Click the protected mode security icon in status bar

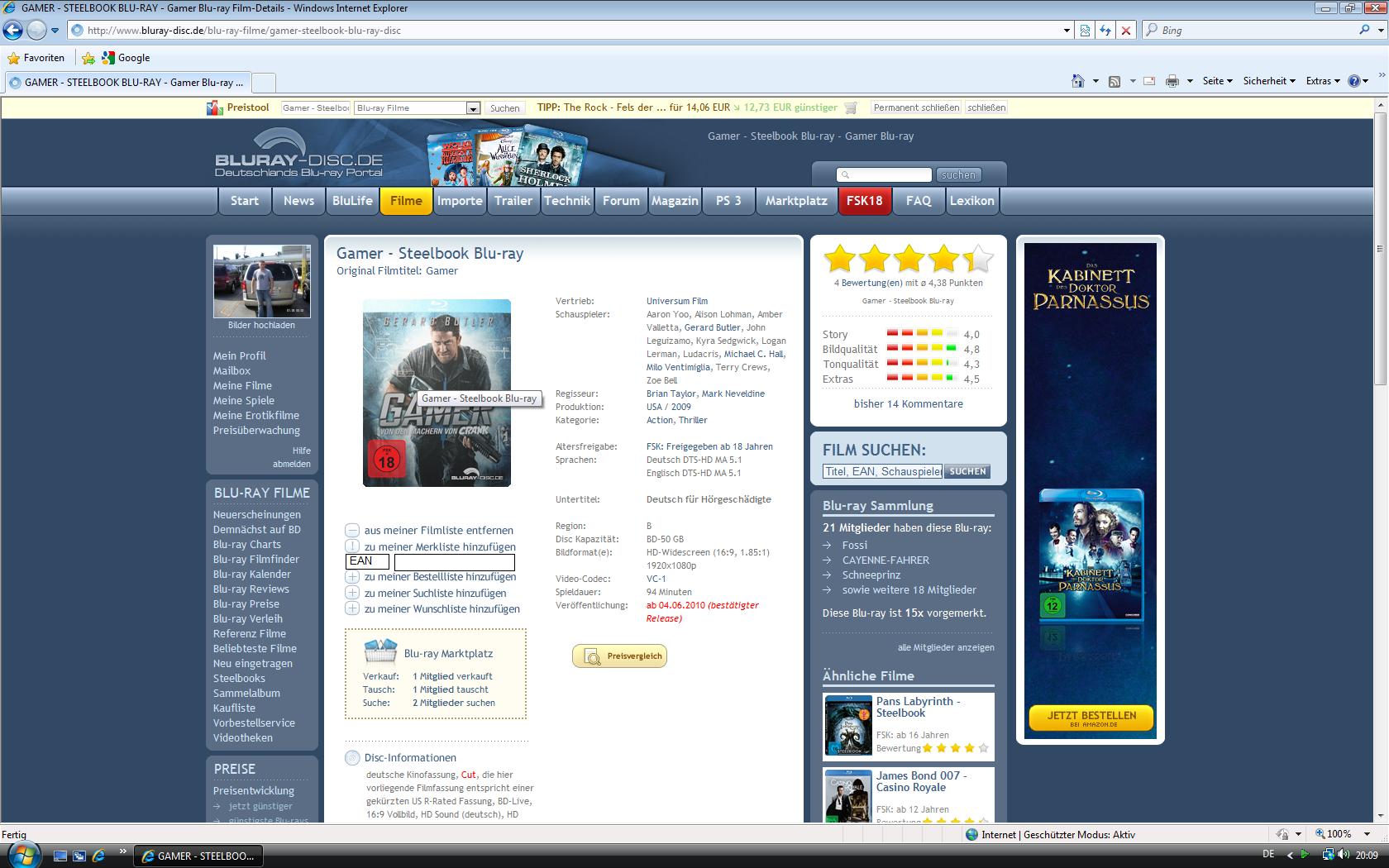[1283, 834]
